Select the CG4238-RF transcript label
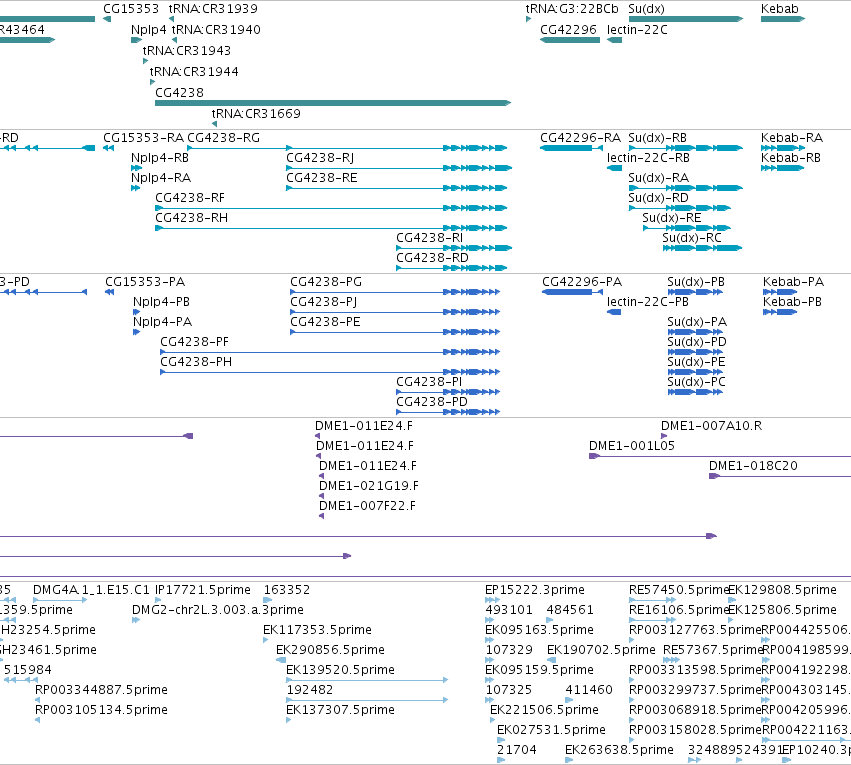Image resolution: width=851 pixels, height=765 pixels. point(190,198)
